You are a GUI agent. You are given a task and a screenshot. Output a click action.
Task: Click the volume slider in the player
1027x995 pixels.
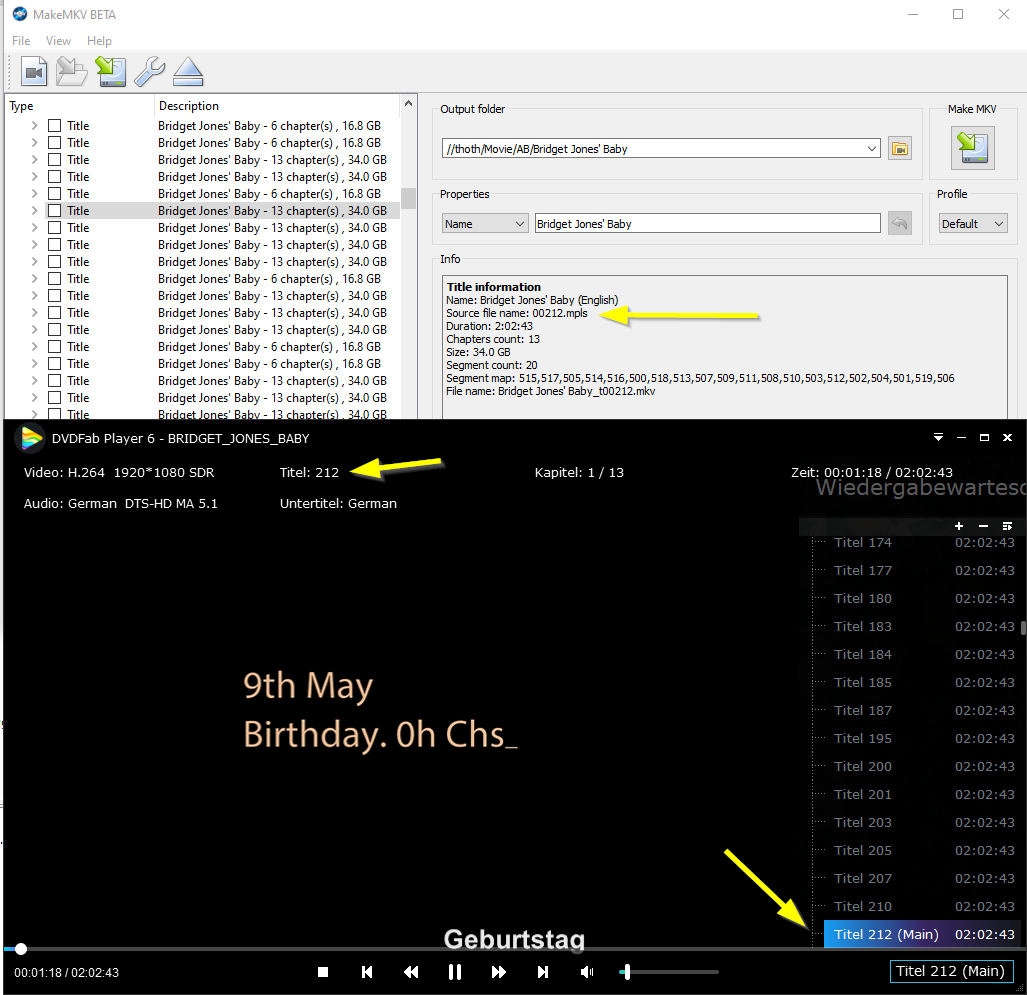pyautogui.click(x=668, y=972)
